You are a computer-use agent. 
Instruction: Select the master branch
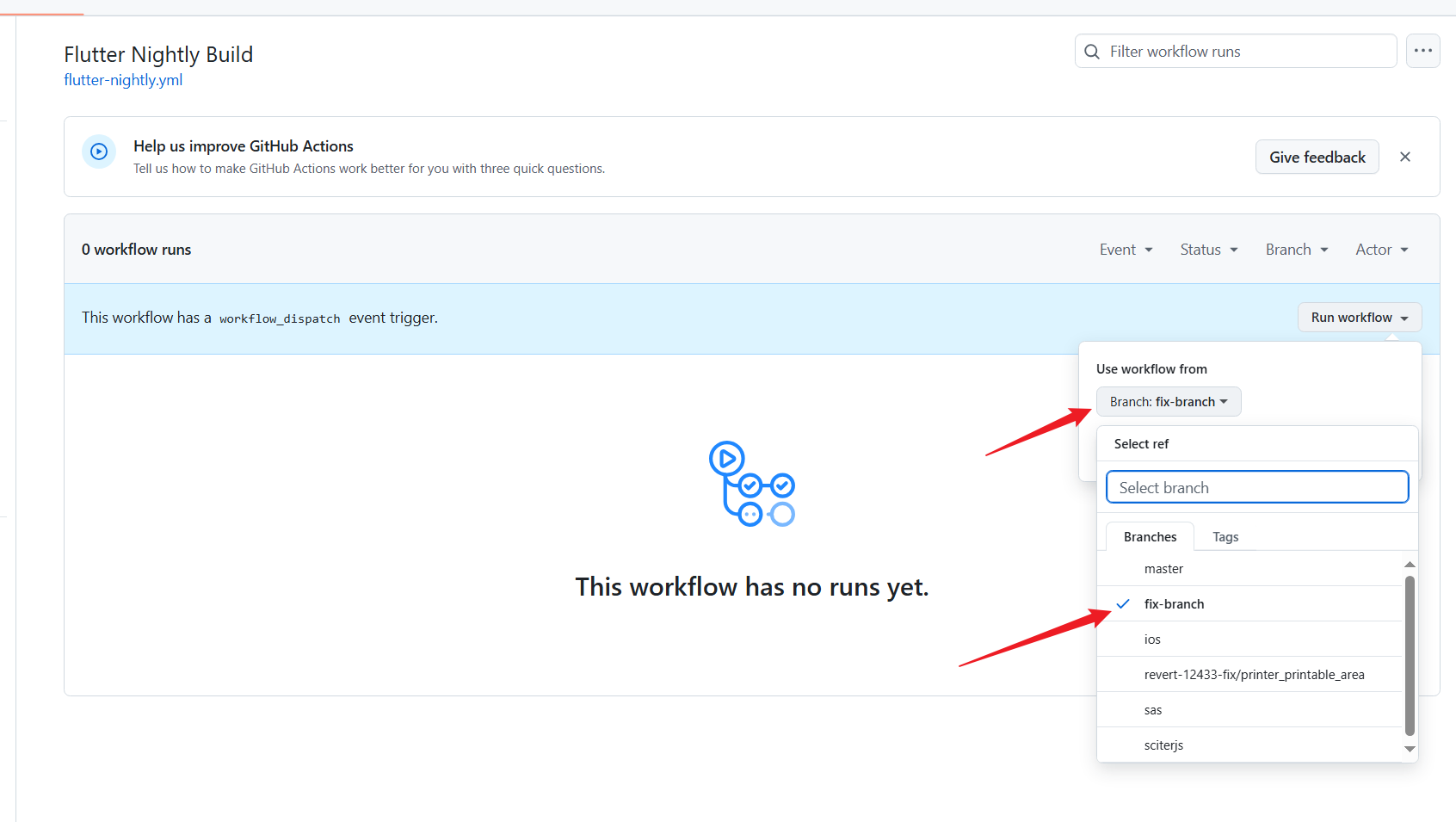pyautogui.click(x=1250, y=569)
